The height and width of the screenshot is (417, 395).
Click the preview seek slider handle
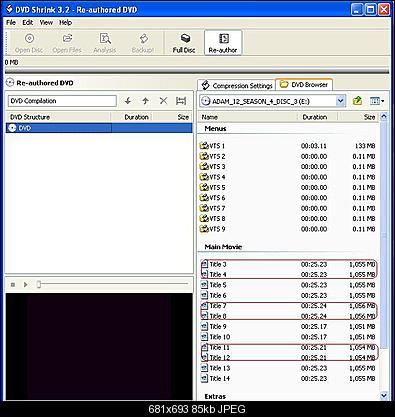39,284
